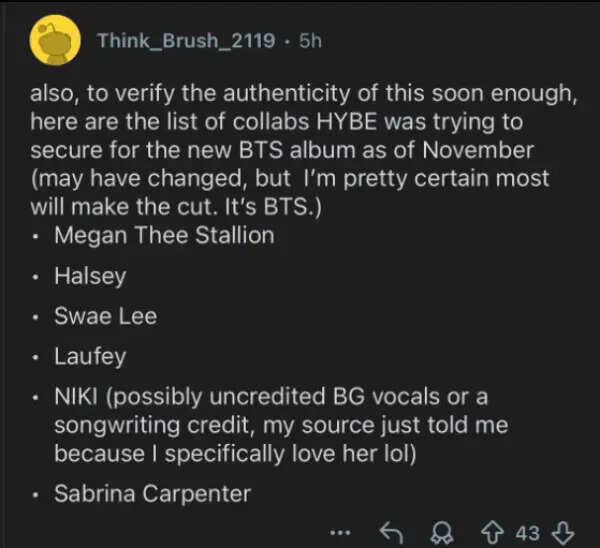This screenshot has width=600, height=548.
Task: Open the three-dot more options menu
Action: [x=340, y=532]
